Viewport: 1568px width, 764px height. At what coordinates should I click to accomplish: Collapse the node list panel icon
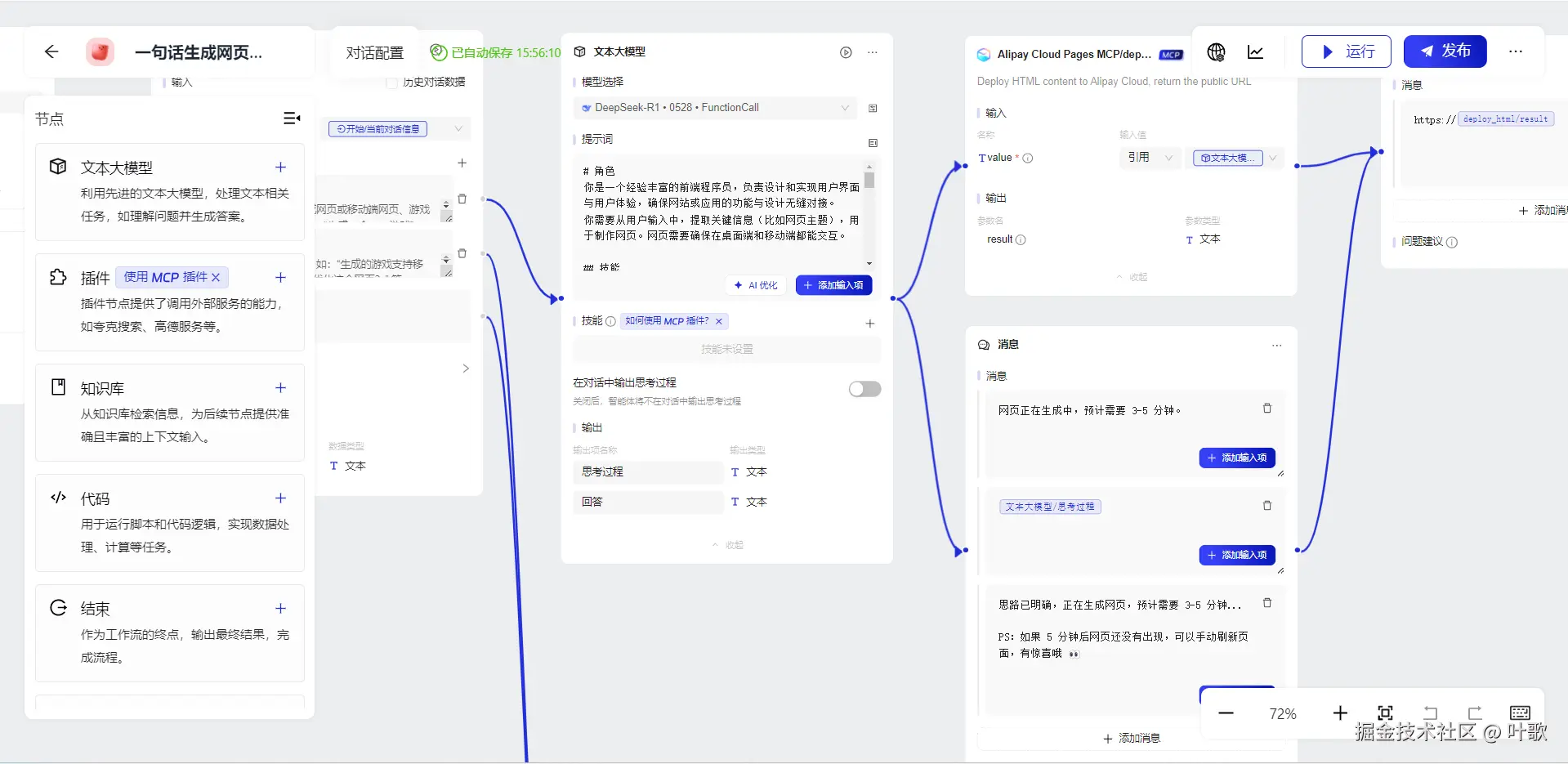point(292,118)
